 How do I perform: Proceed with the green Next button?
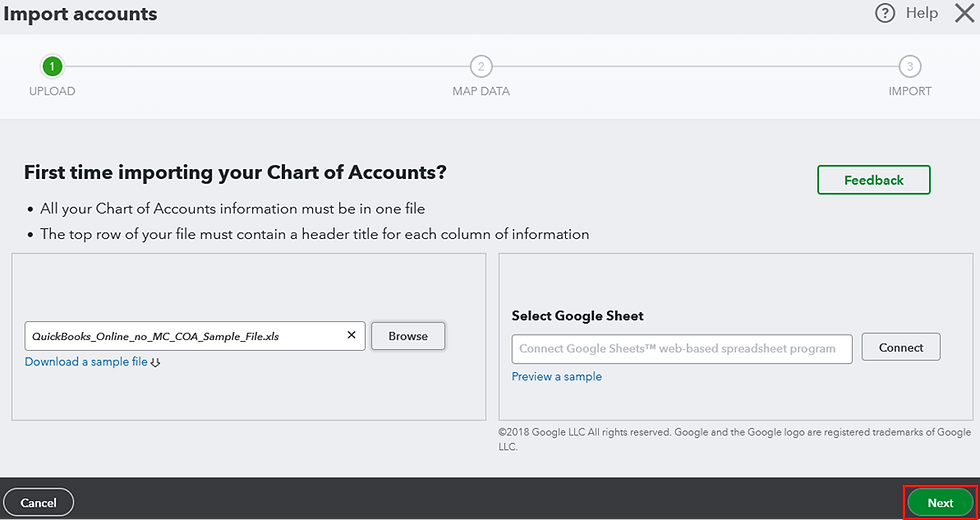[x=940, y=502]
